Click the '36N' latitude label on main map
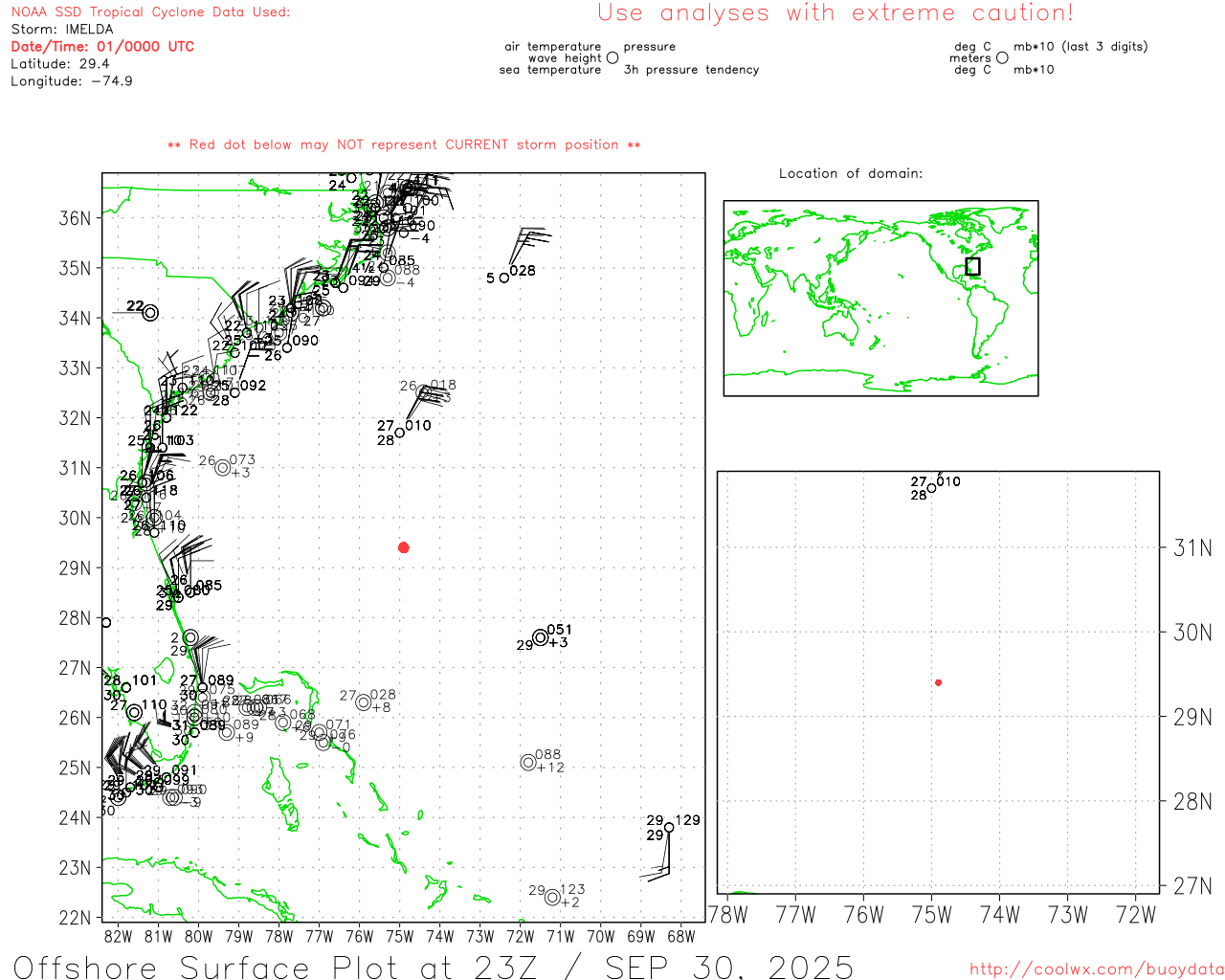 tap(75, 218)
